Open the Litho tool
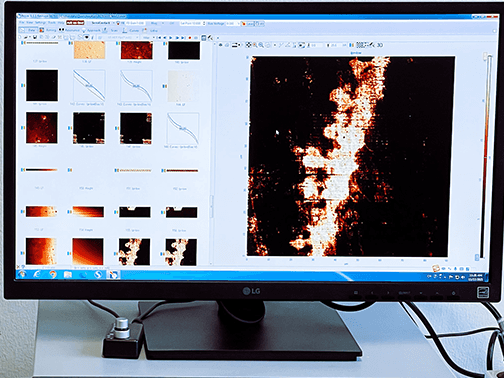The image size is (504, 378). pyautogui.click(x=150, y=30)
